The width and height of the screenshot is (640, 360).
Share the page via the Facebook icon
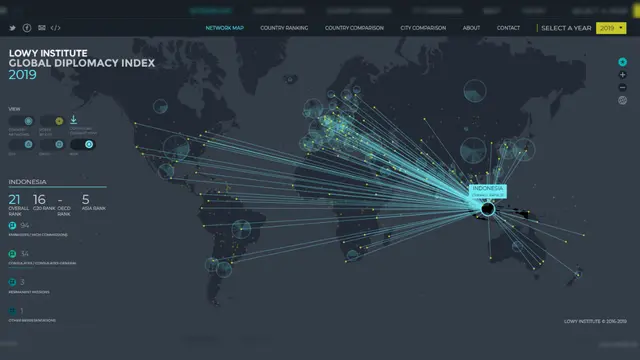27,28
